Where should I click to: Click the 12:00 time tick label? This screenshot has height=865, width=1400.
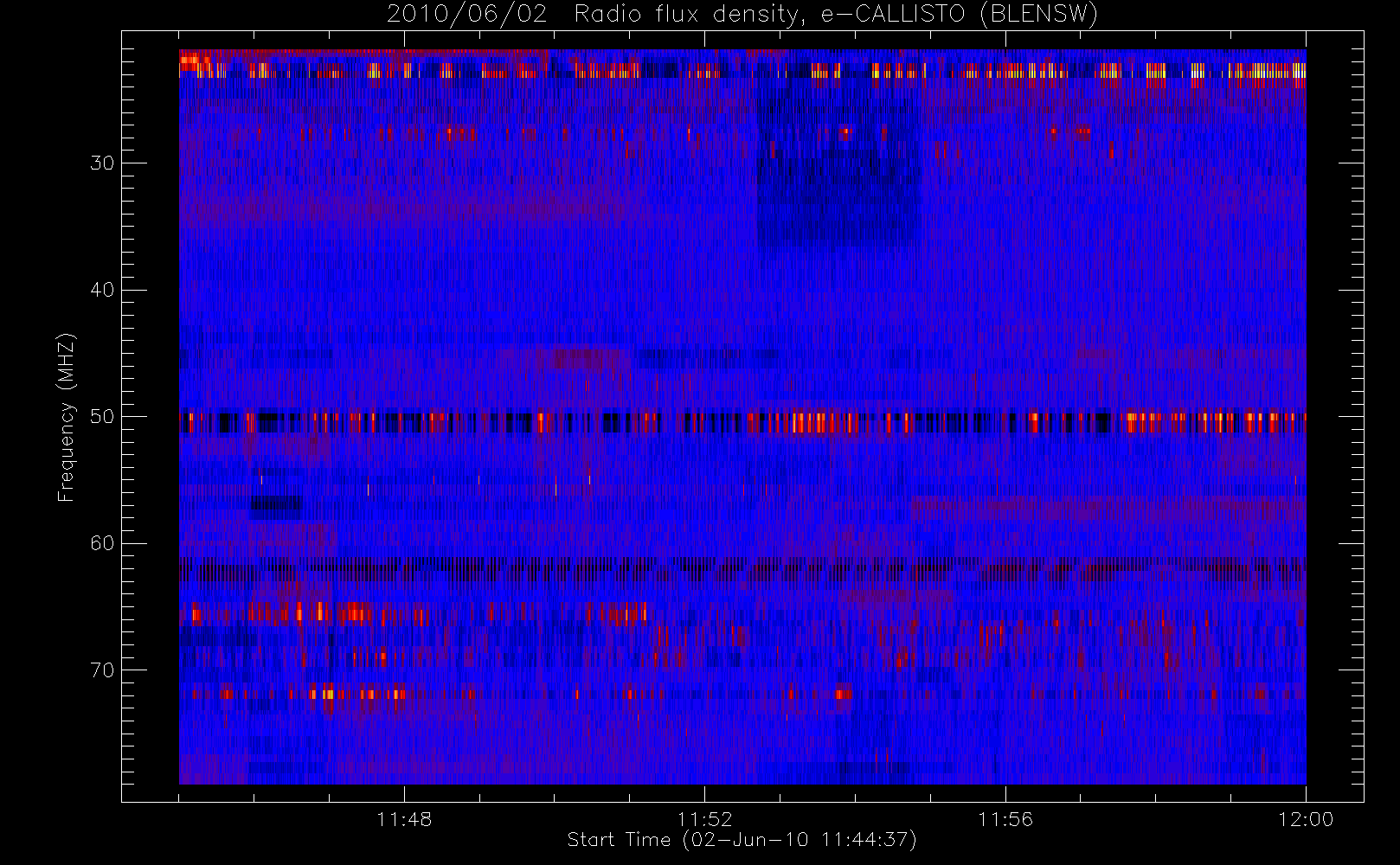coord(1306,819)
